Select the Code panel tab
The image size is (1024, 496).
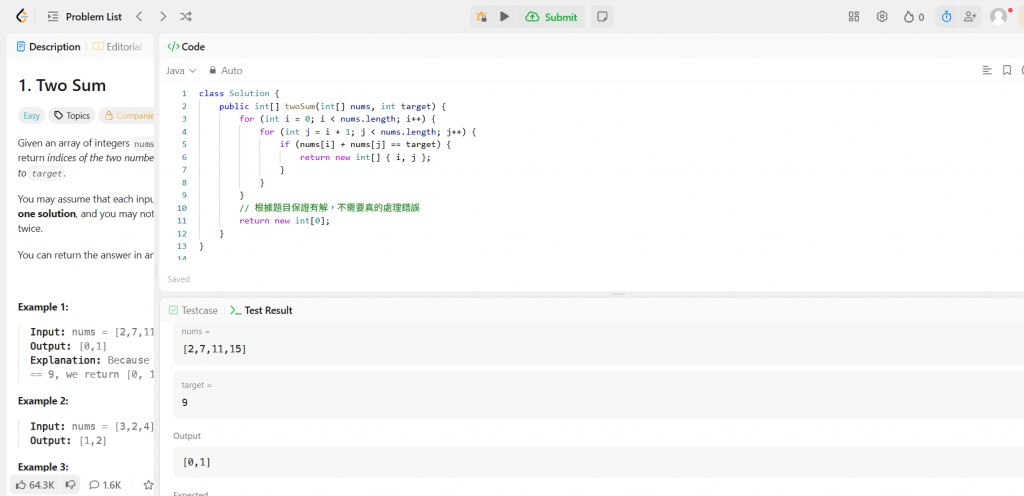pyautogui.click(x=186, y=47)
